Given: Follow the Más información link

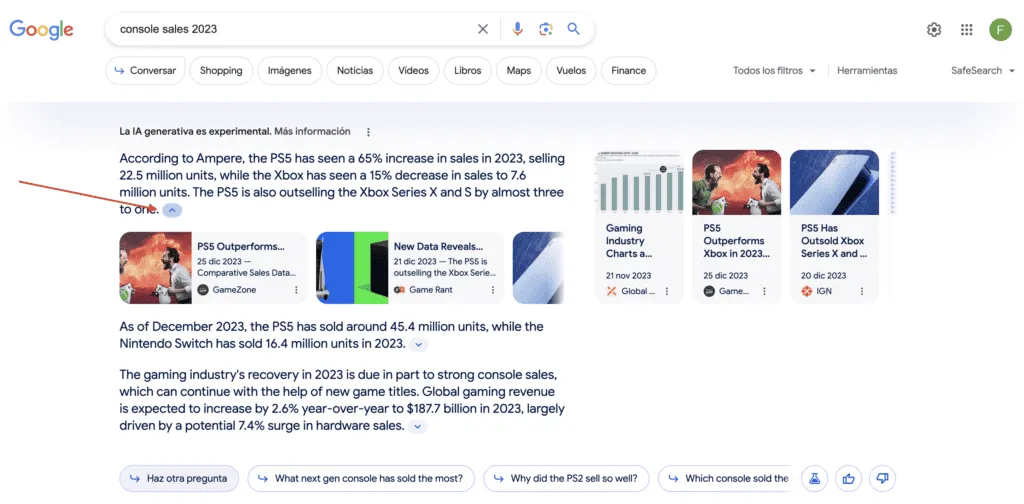Looking at the screenshot, I should (x=312, y=131).
